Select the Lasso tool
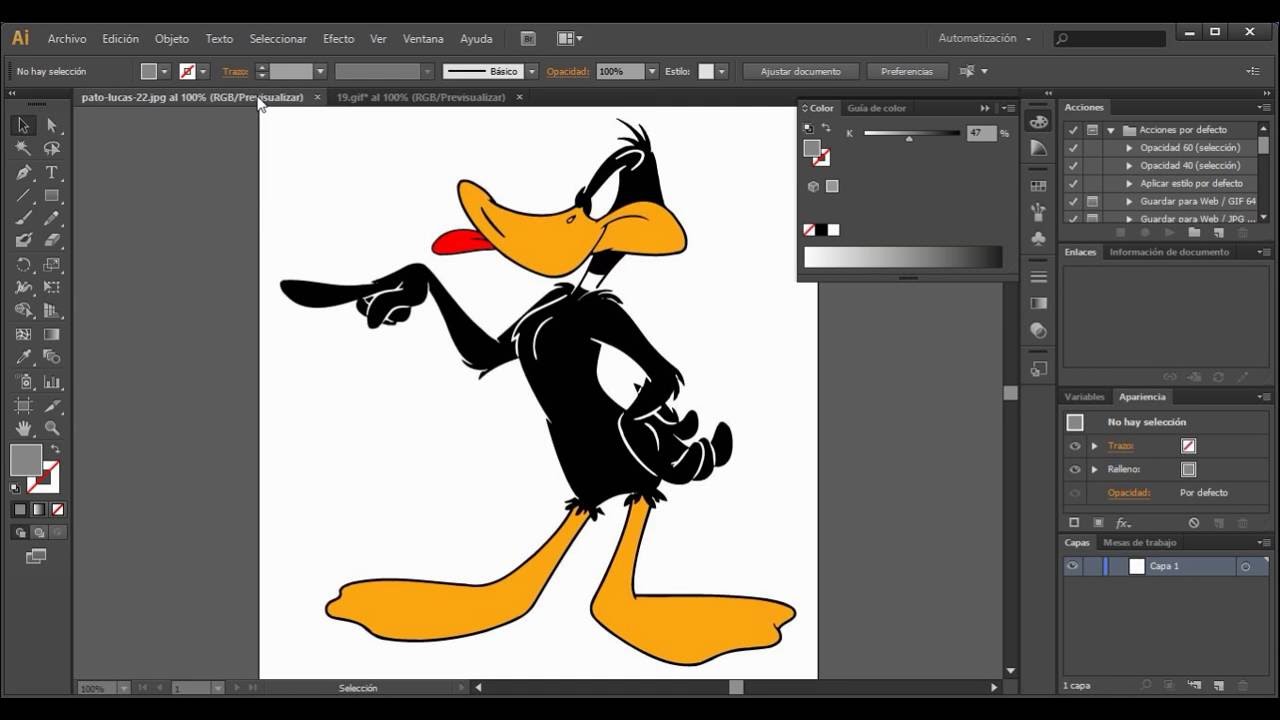This screenshot has width=1280, height=720. [52, 148]
